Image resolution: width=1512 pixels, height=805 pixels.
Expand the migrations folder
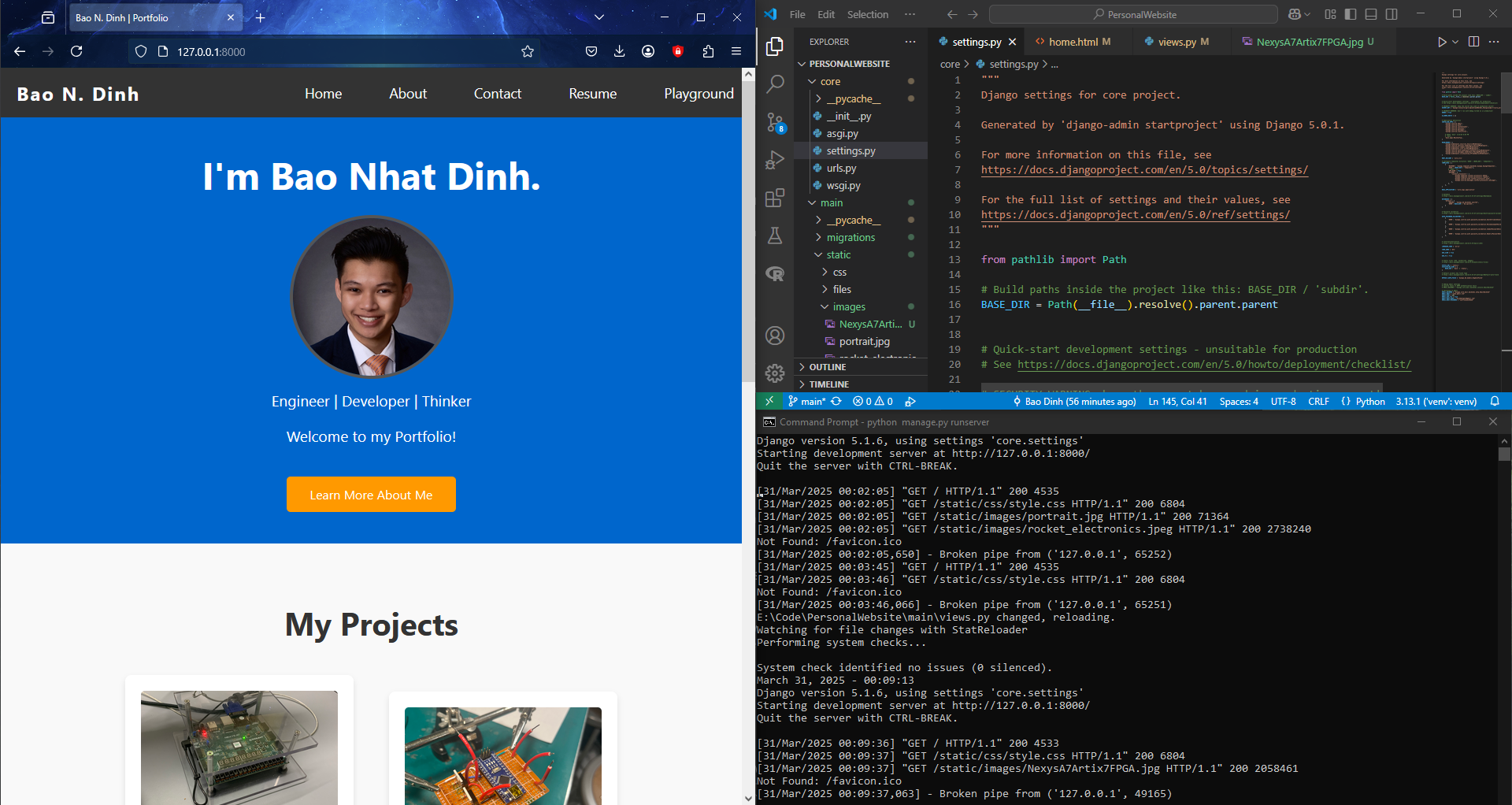(850, 237)
